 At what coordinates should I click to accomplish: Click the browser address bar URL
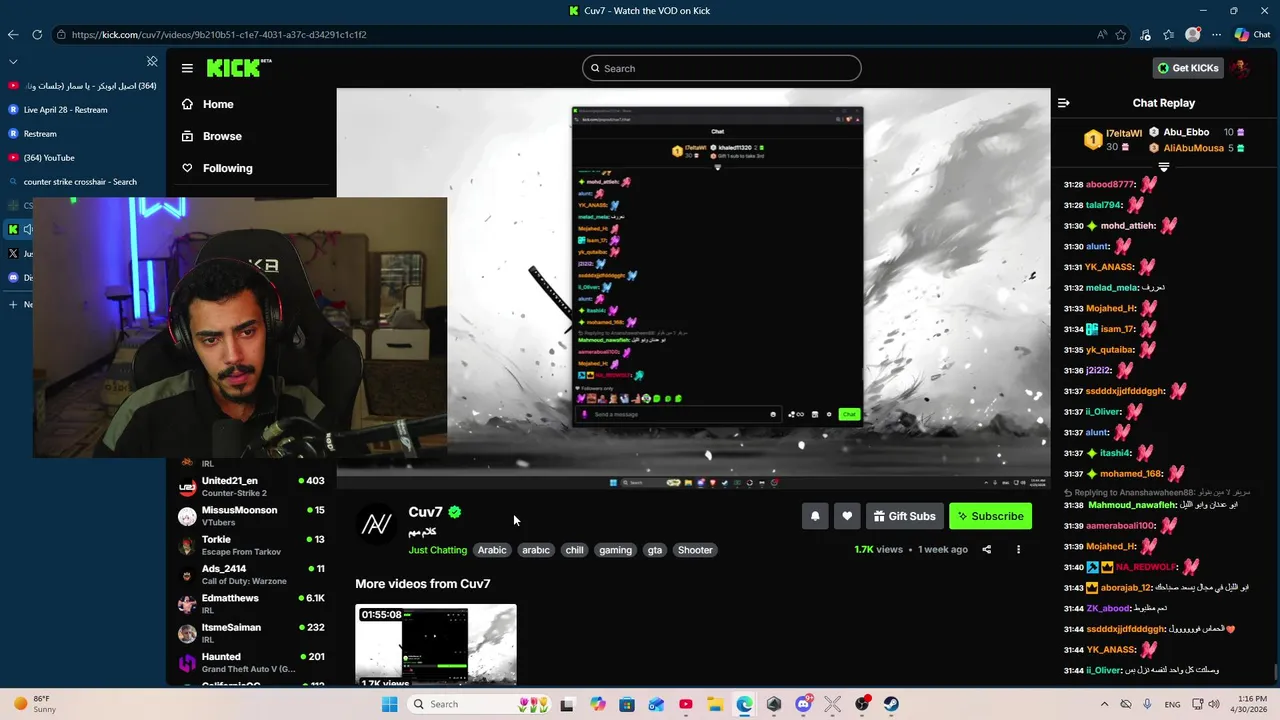tap(219, 34)
